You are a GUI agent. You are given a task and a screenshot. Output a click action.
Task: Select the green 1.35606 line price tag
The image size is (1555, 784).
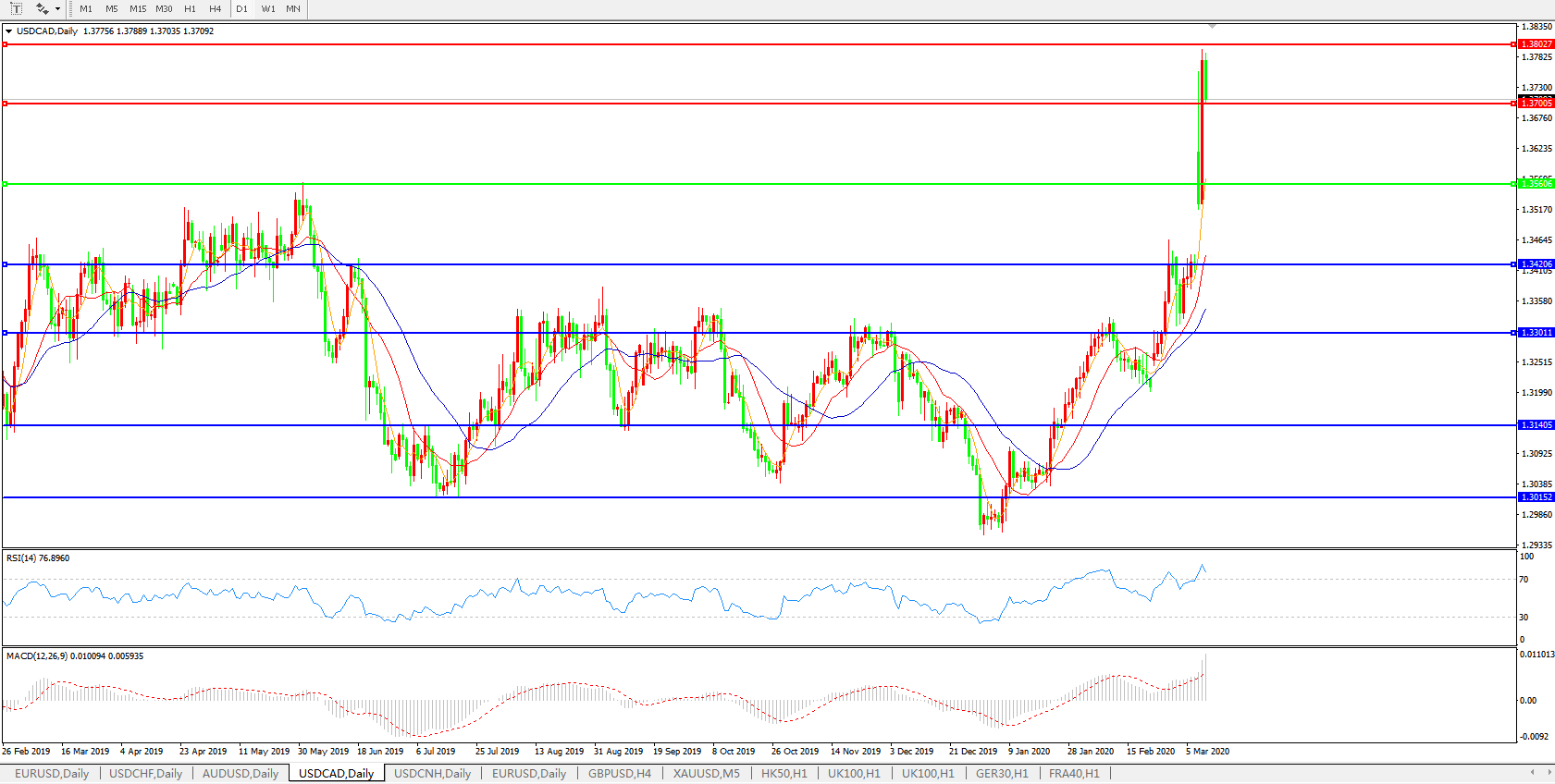pyautogui.click(x=1536, y=184)
